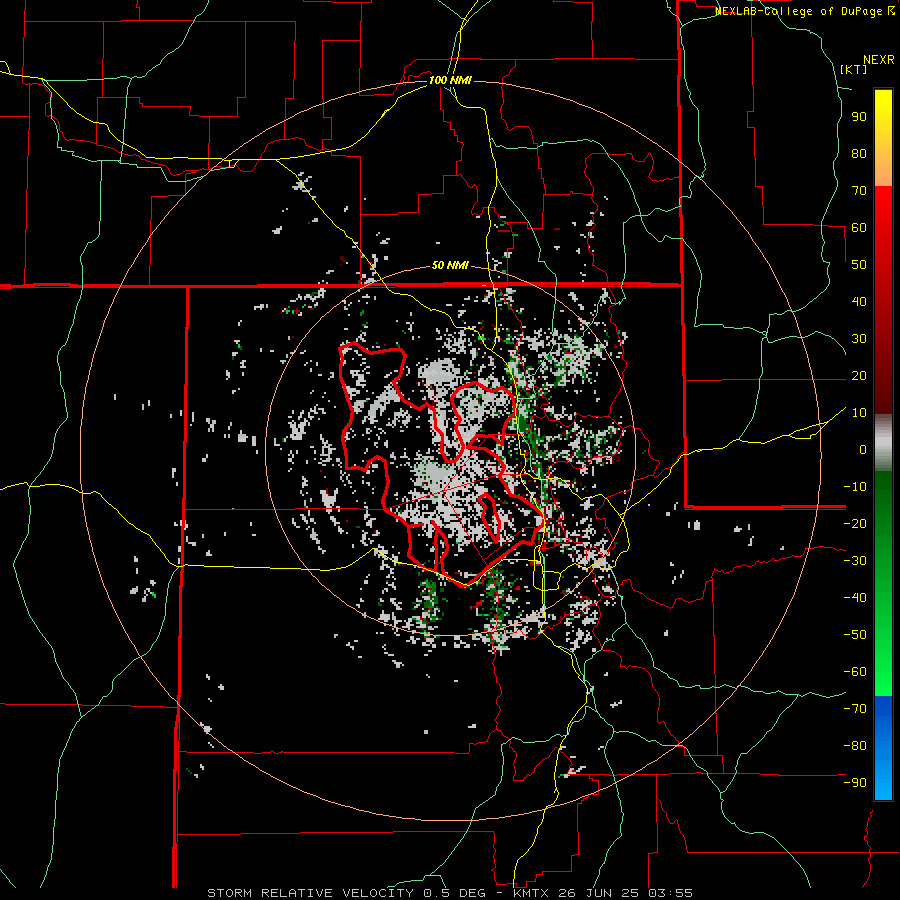Screen dimensions: 900x900
Task: Click the "26 JUN 25" date text
Action: pyautogui.click(x=602, y=893)
